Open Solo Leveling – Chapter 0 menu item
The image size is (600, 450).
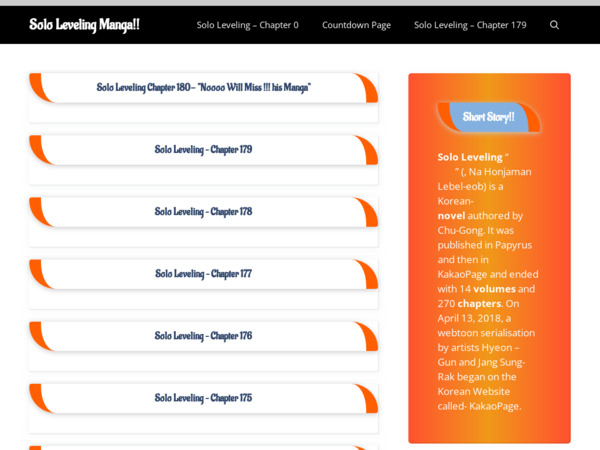248,25
